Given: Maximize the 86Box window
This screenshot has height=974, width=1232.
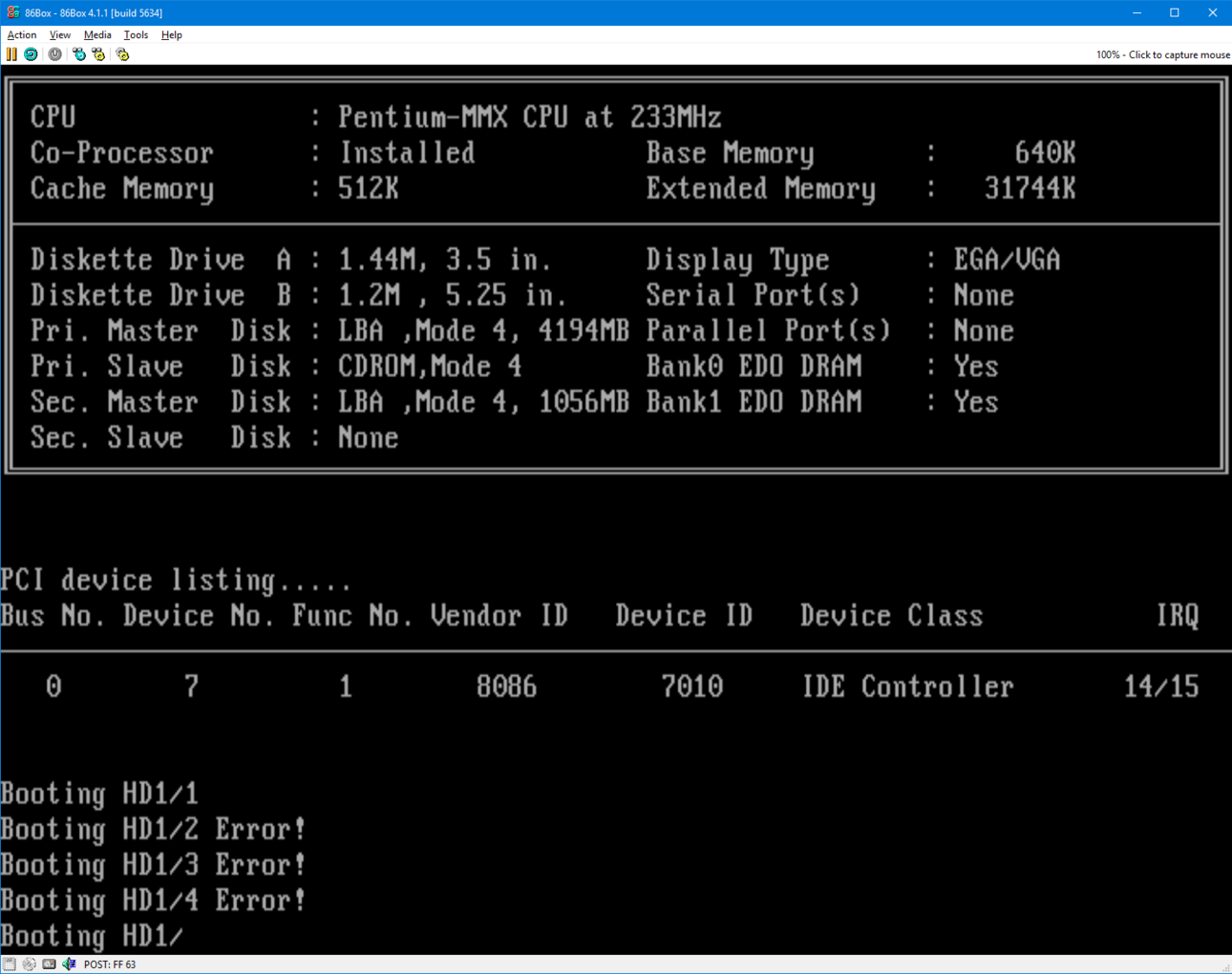Looking at the screenshot, I should (x=1175, y=12).
